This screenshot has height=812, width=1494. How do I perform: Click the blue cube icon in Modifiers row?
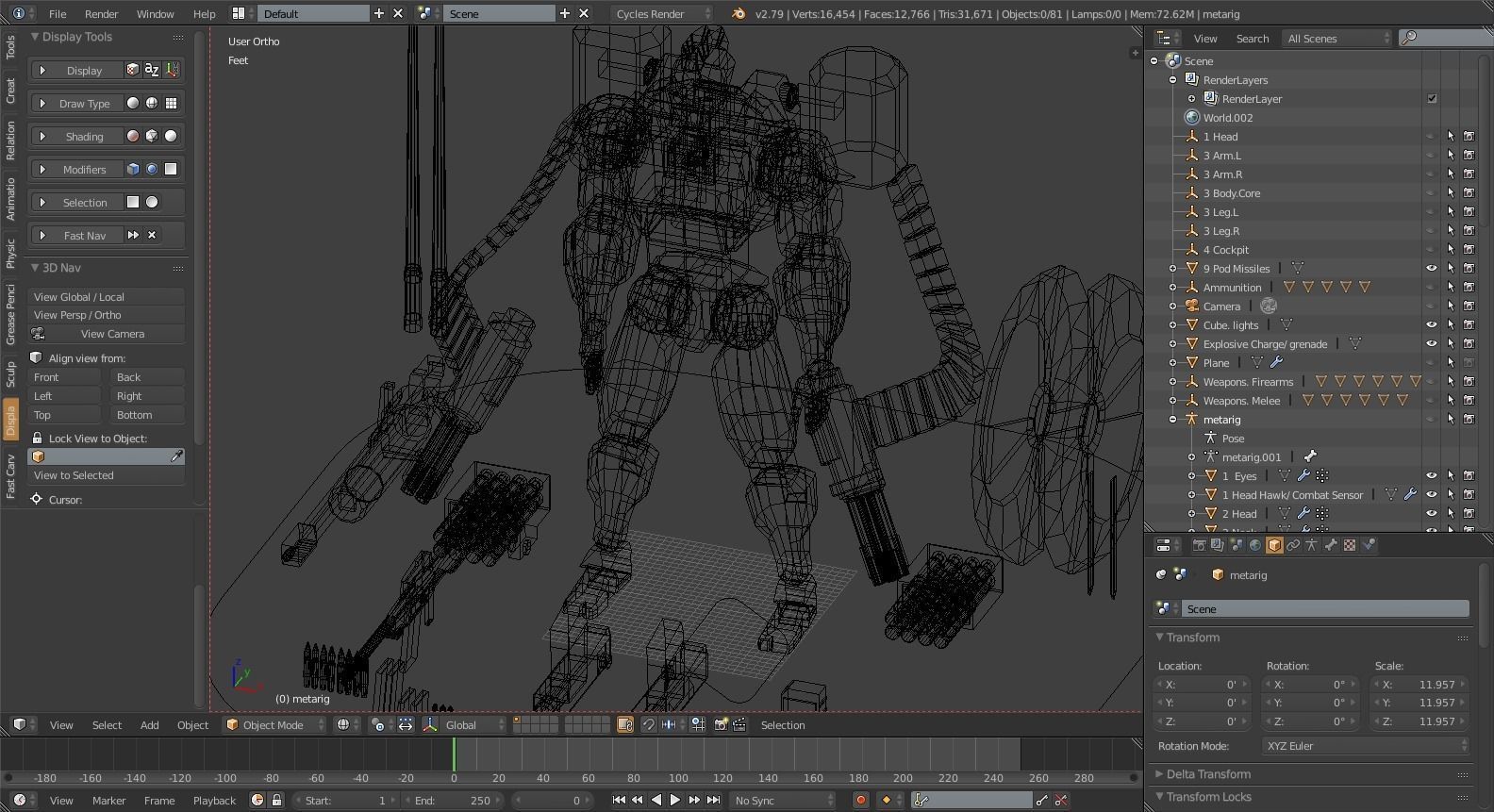(133, 169)
